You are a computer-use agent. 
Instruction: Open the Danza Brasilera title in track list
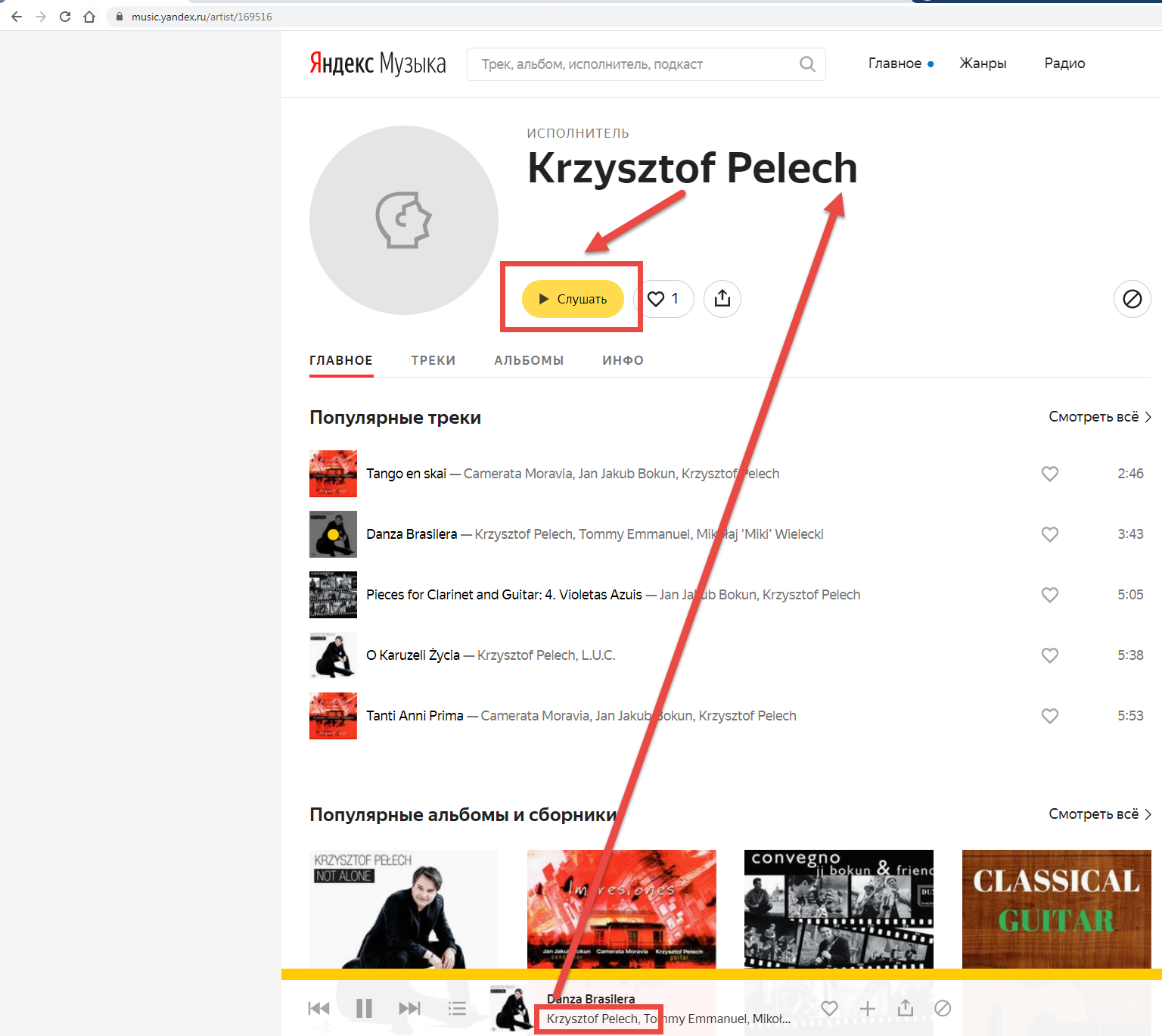point(412,534)
